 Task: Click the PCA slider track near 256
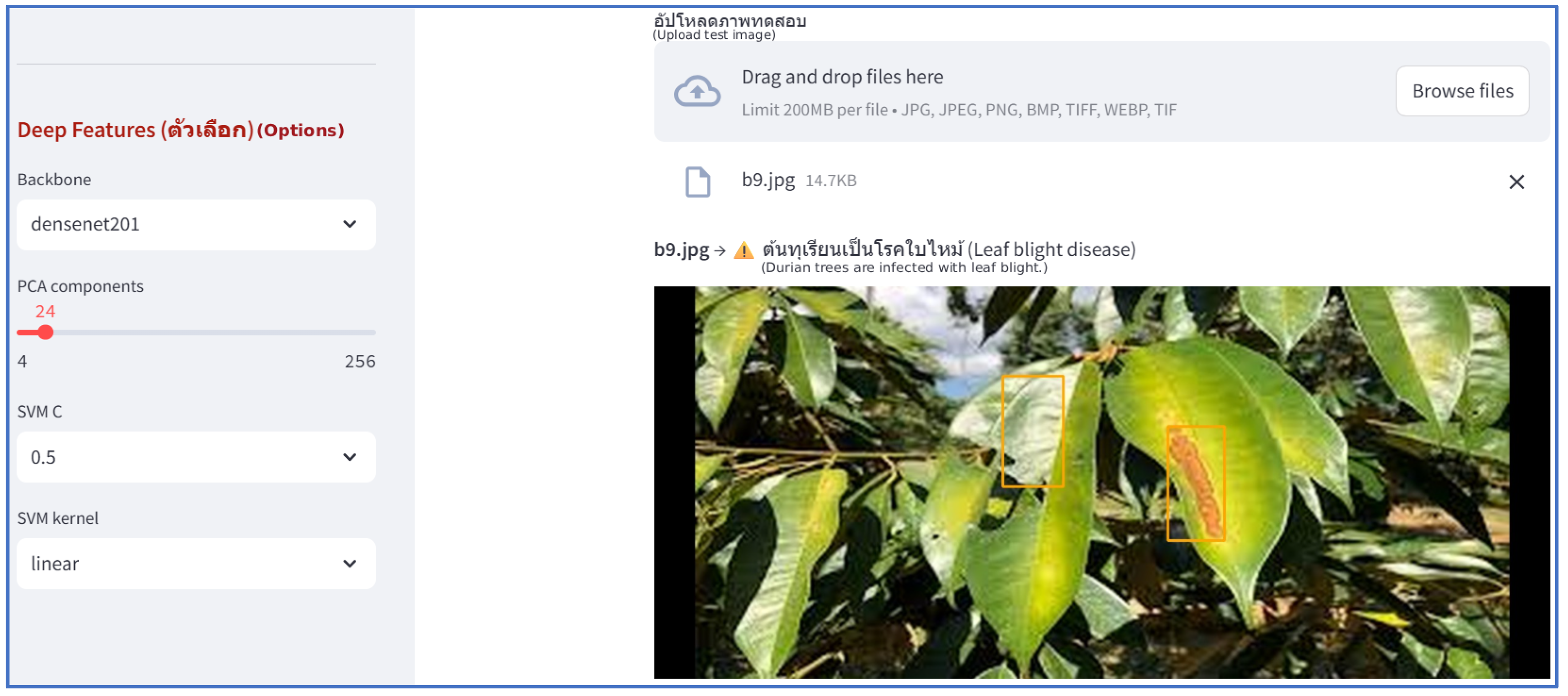coord(365,333)
